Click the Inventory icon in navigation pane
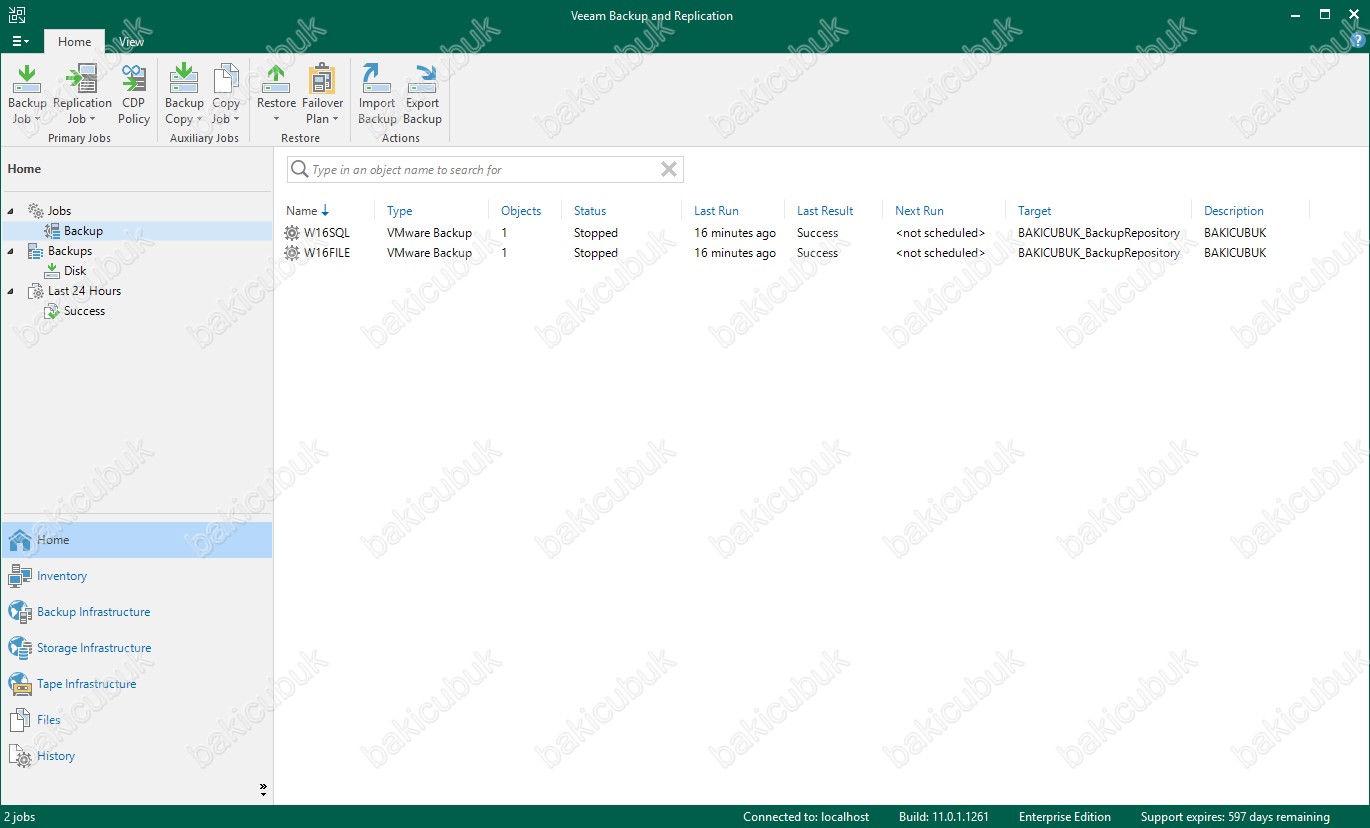1370x828 pixels. [x=20, y=576]
